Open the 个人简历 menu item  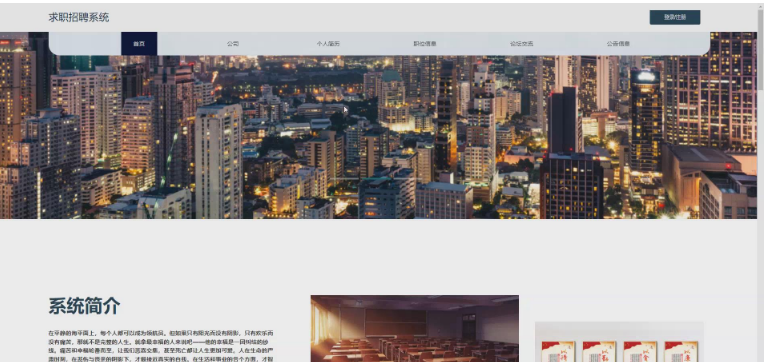pyautogui.click(x=328, y=44)
